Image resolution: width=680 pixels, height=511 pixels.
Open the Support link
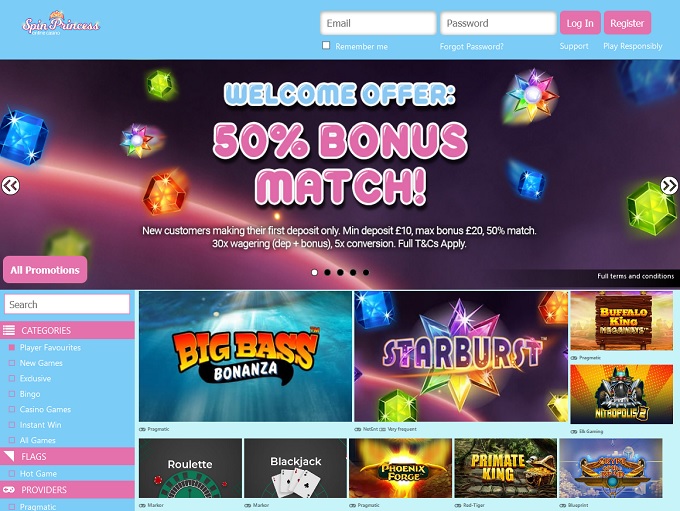click(574, 46)
